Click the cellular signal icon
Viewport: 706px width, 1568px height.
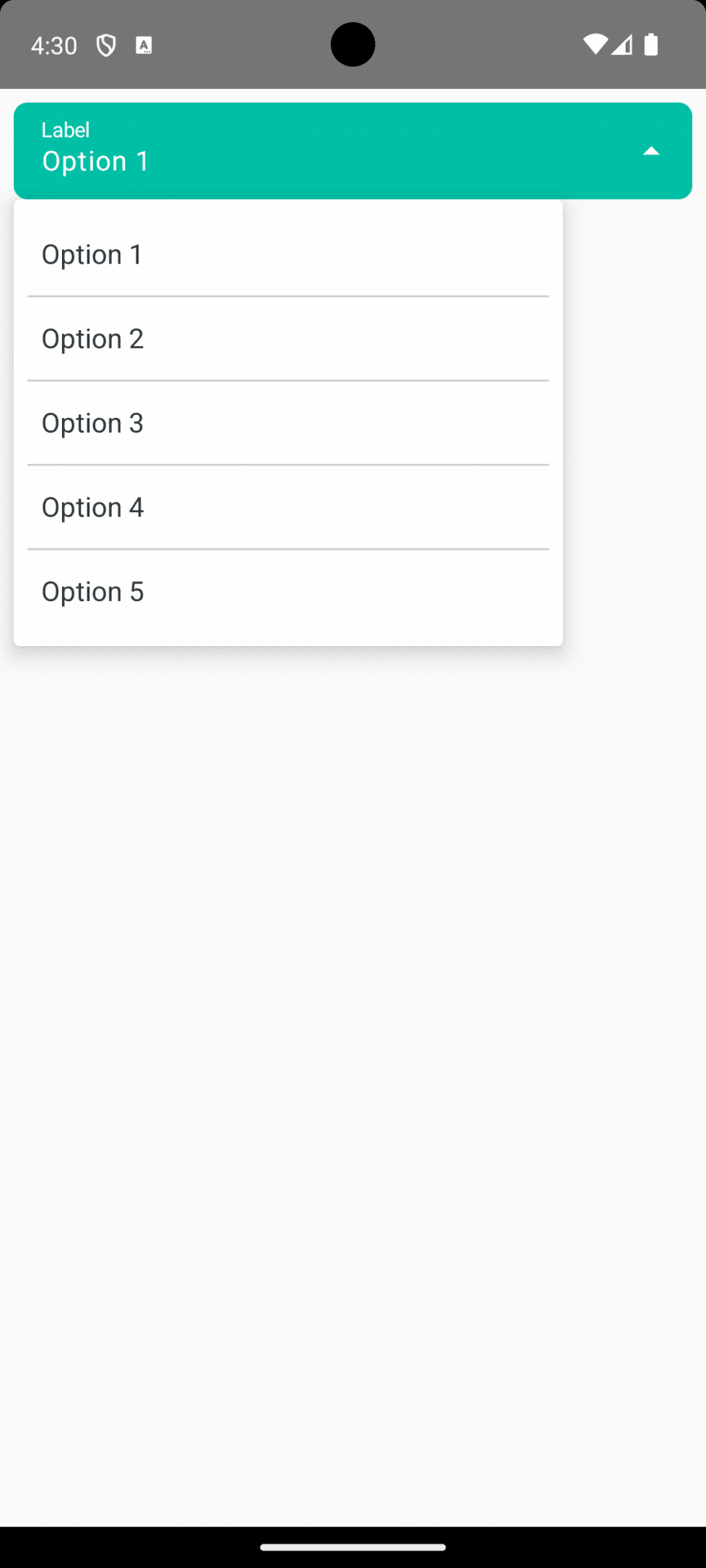[x=622, y=46]
